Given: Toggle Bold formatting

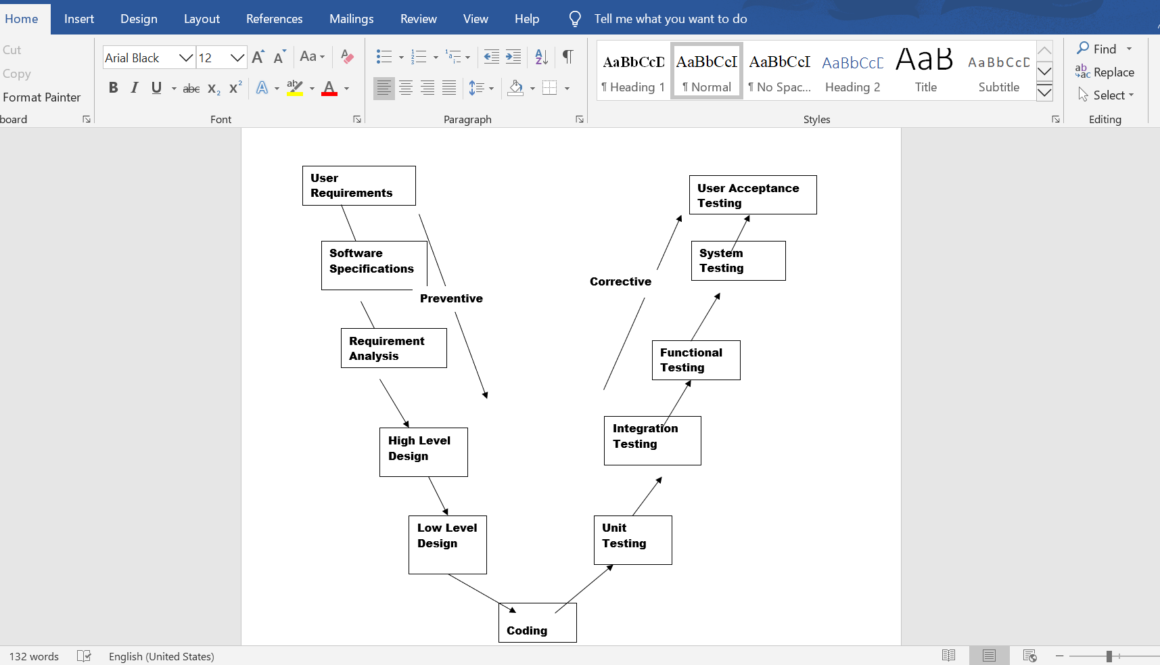Looking at the screenshot, I should point(113,88).
